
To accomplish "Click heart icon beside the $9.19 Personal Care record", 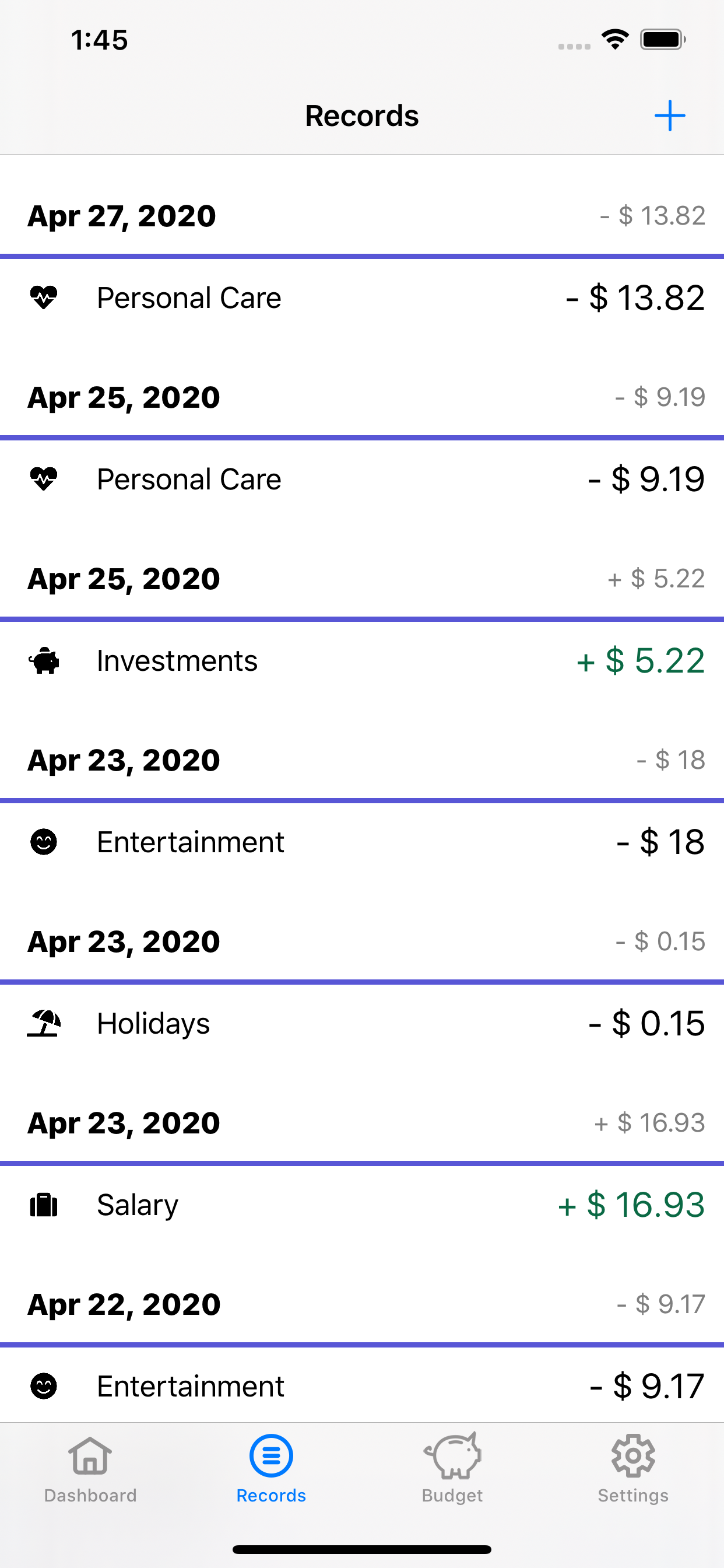I will pyautogui.click(x=44, y=479).
